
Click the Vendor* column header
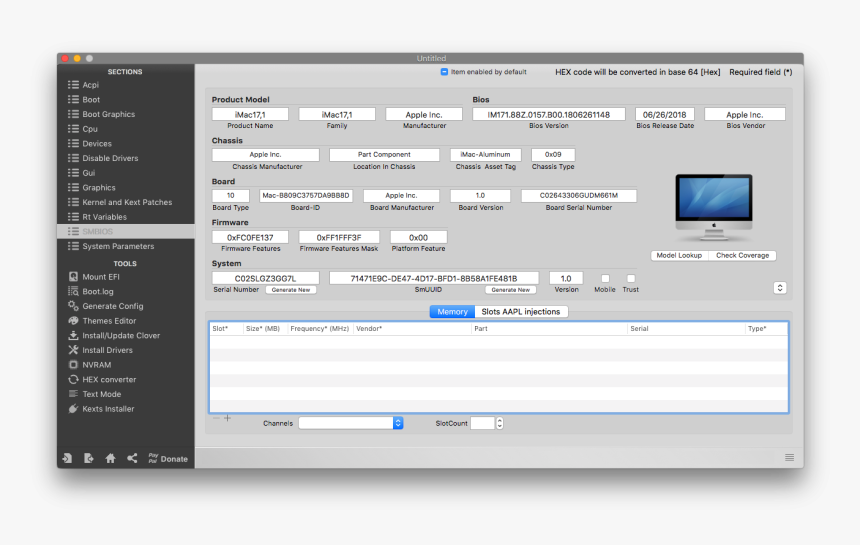click(412, 328)
